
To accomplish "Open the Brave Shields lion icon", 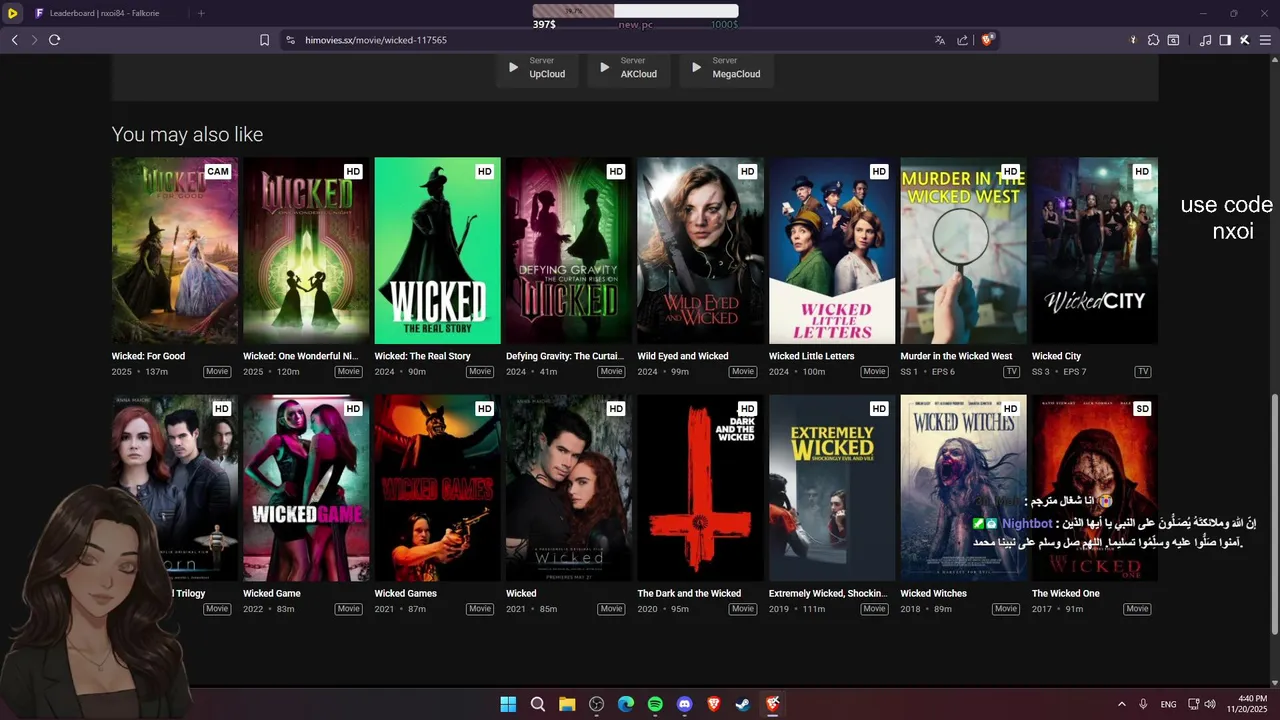I will [x=988, y=40].
